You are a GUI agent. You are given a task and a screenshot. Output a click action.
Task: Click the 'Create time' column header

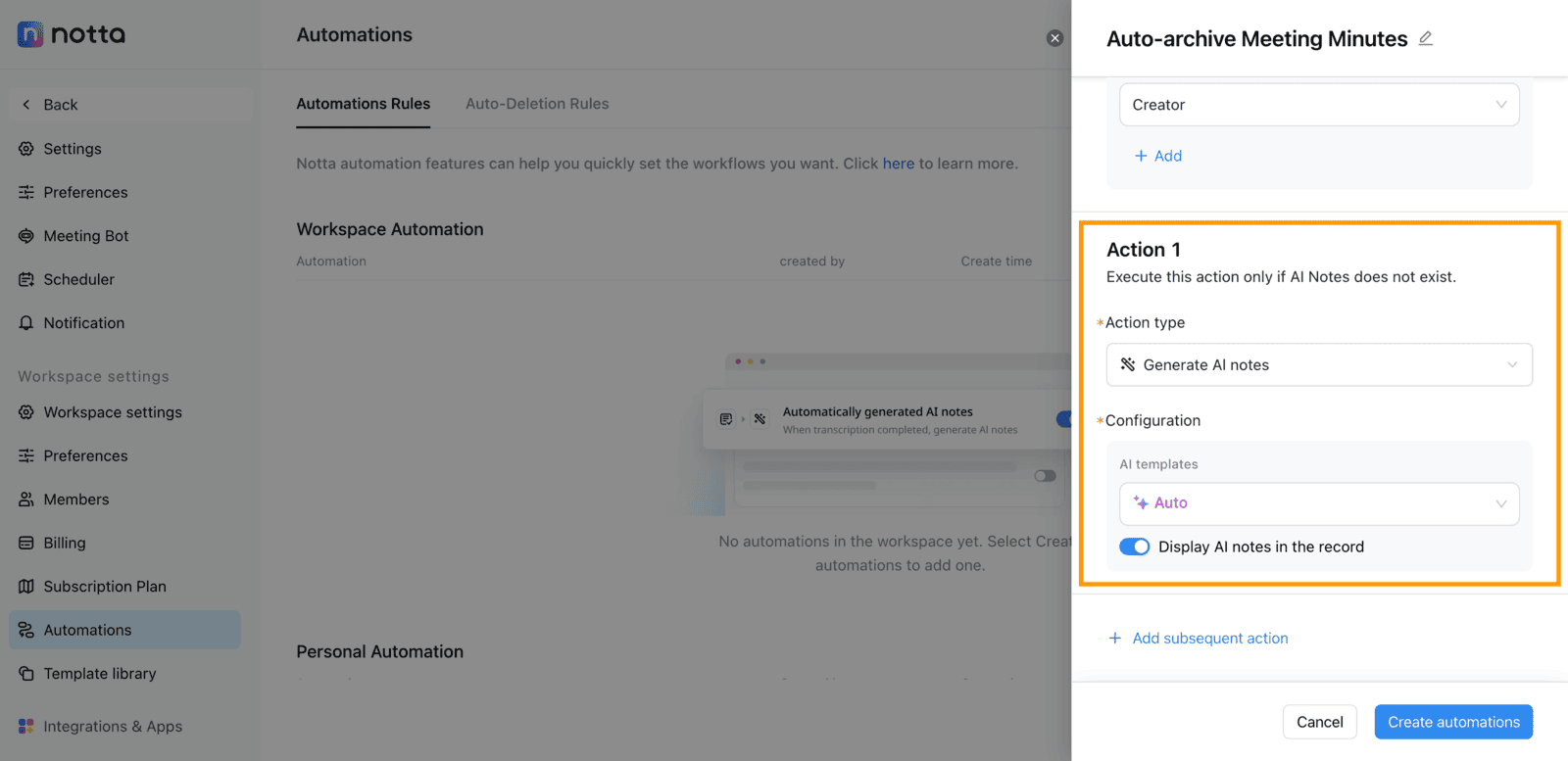(x=996, y=262)
